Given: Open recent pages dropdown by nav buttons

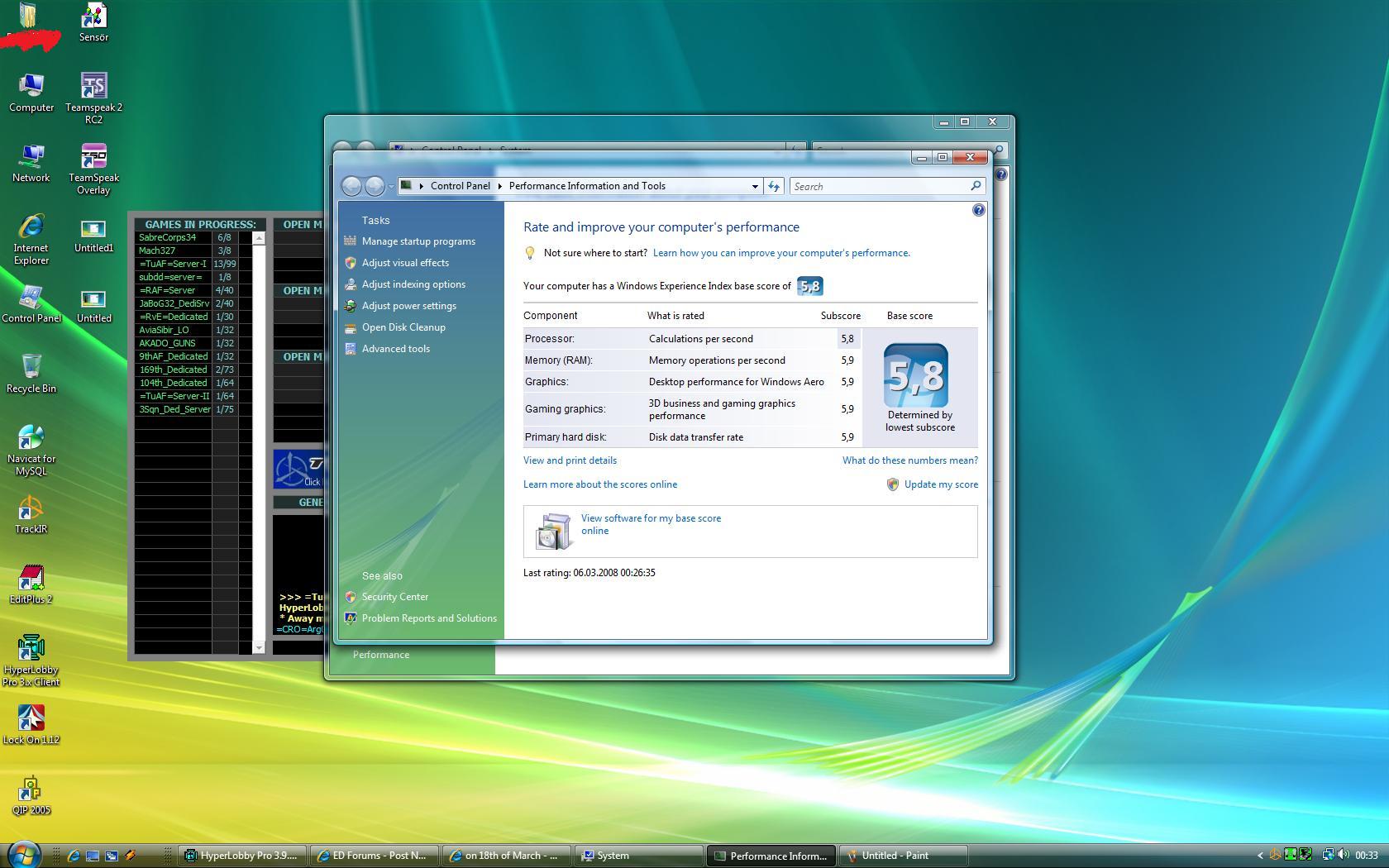Looking at the screenshot, I should 391,186.
